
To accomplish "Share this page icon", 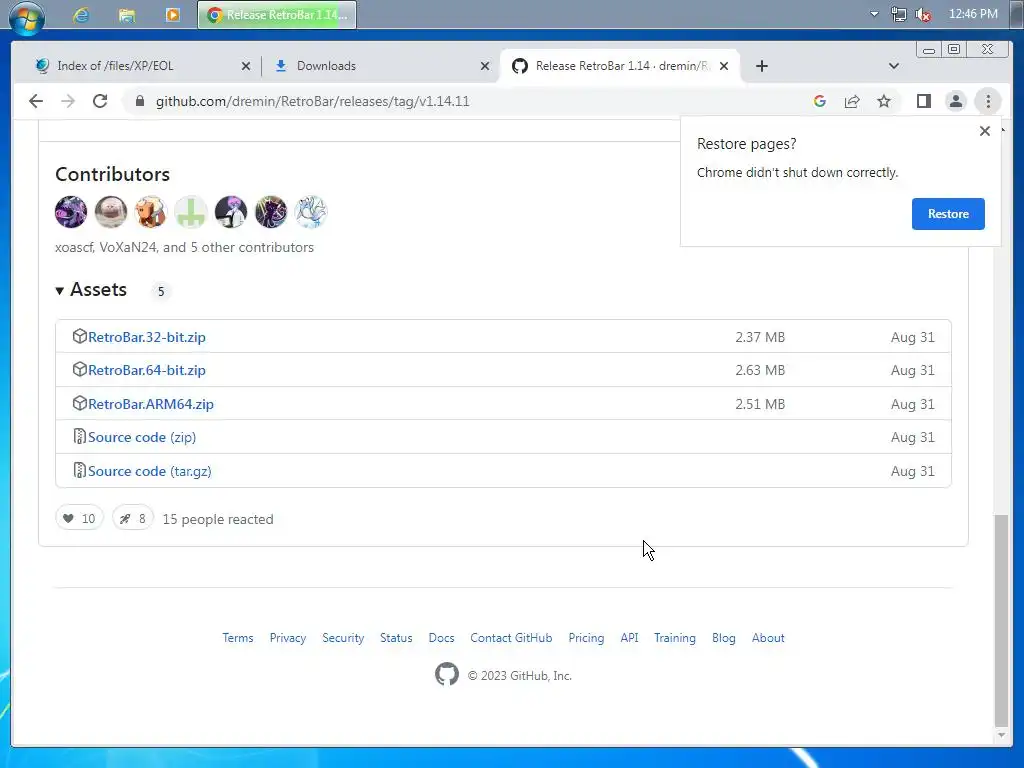I will pyautogui.click(x=852, y=101).
